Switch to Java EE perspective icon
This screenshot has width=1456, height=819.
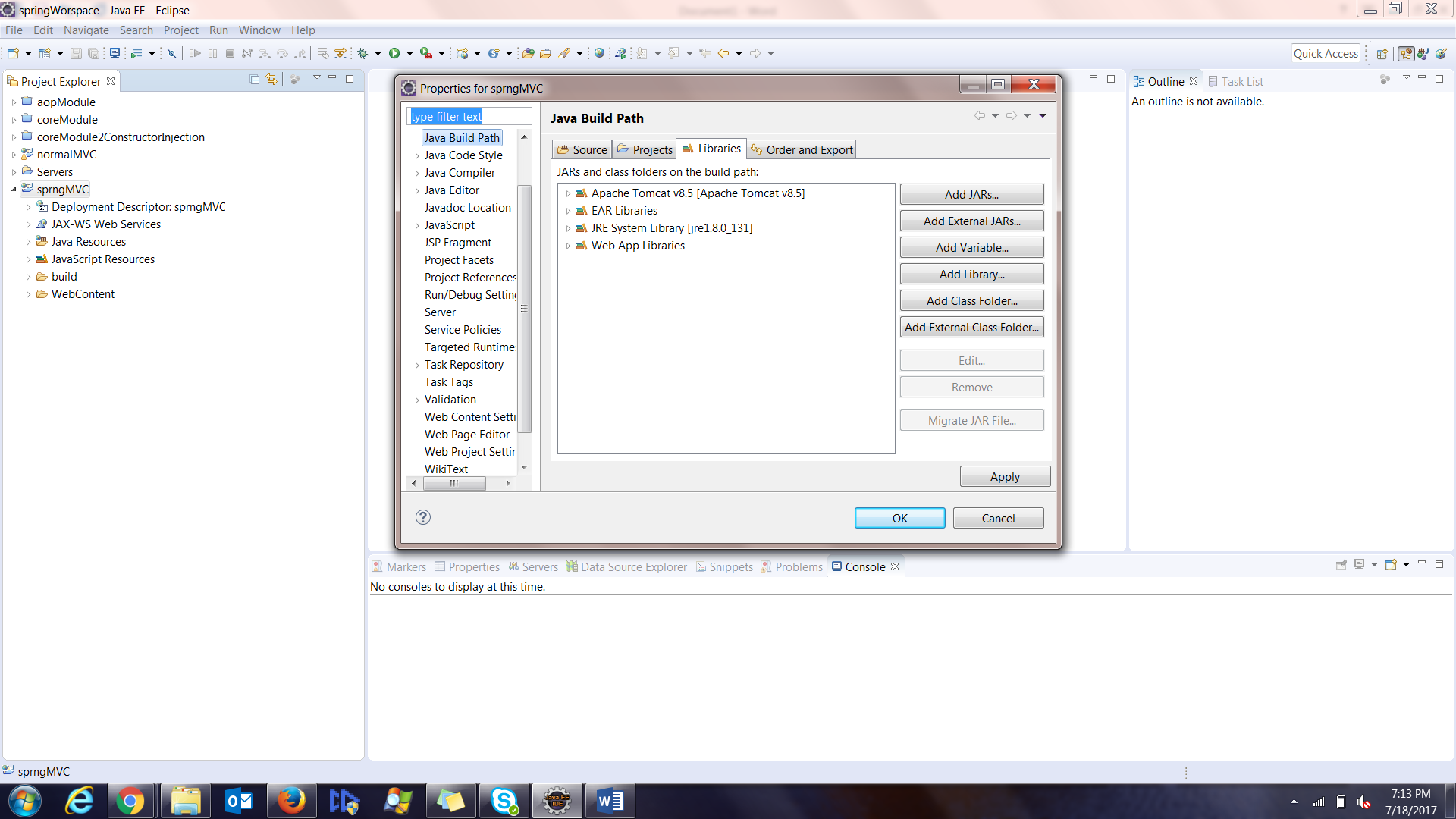1406,54
